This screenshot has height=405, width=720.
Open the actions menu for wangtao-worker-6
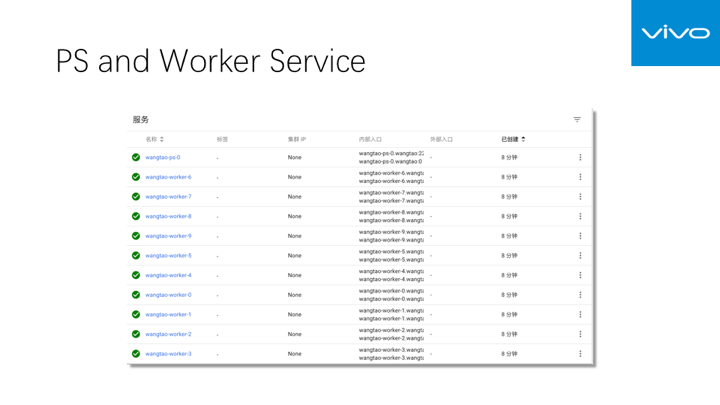pos(580,177)
